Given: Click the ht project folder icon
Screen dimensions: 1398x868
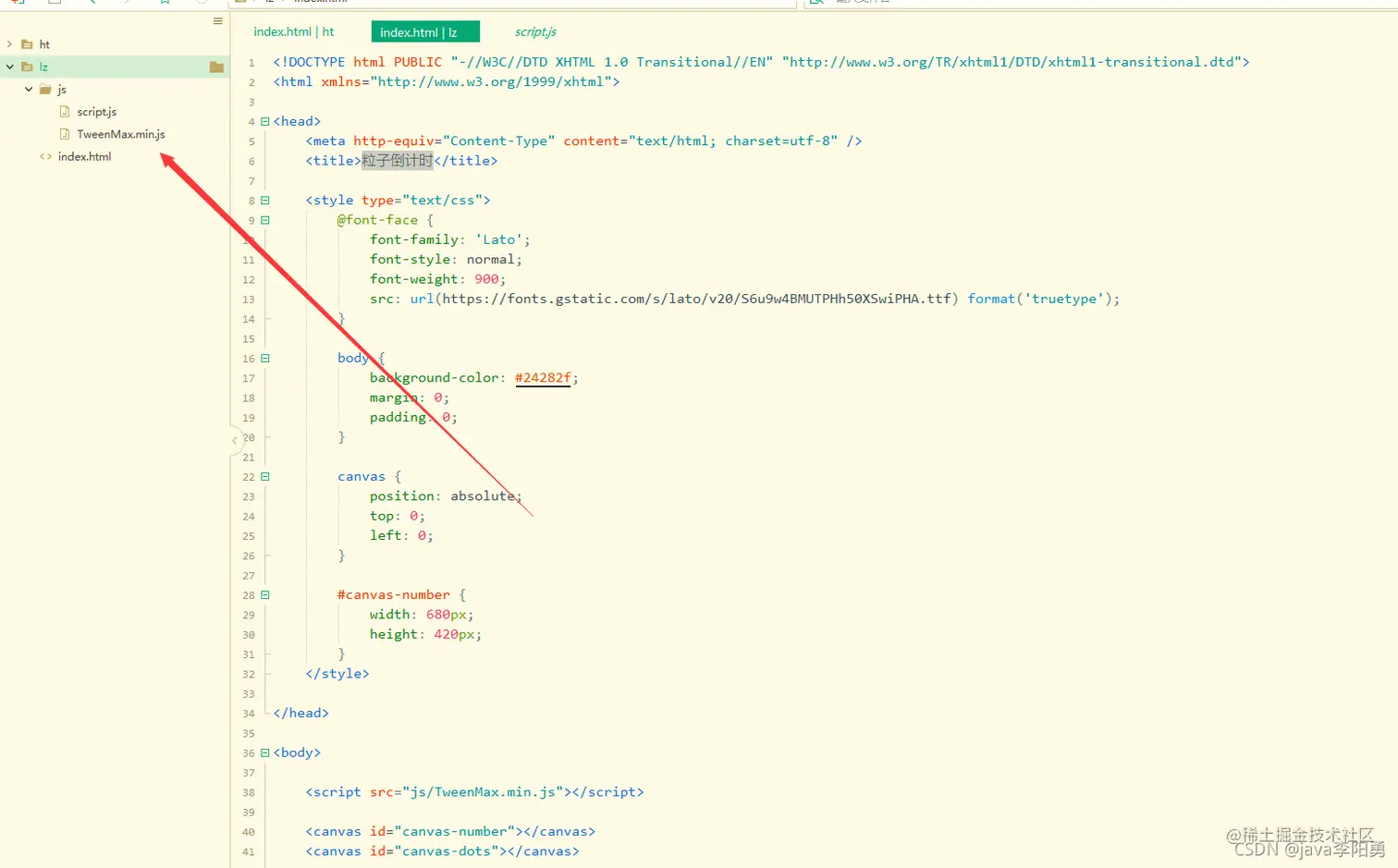Looking at the screenshot, I should (x=27, y=44).
